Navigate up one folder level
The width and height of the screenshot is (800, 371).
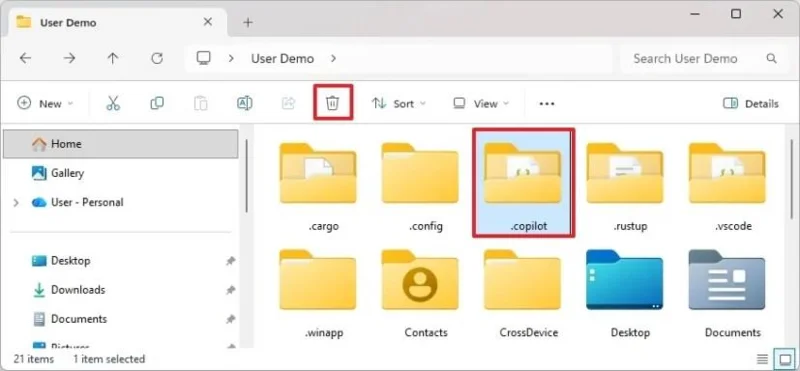click(x=113, y=58)
